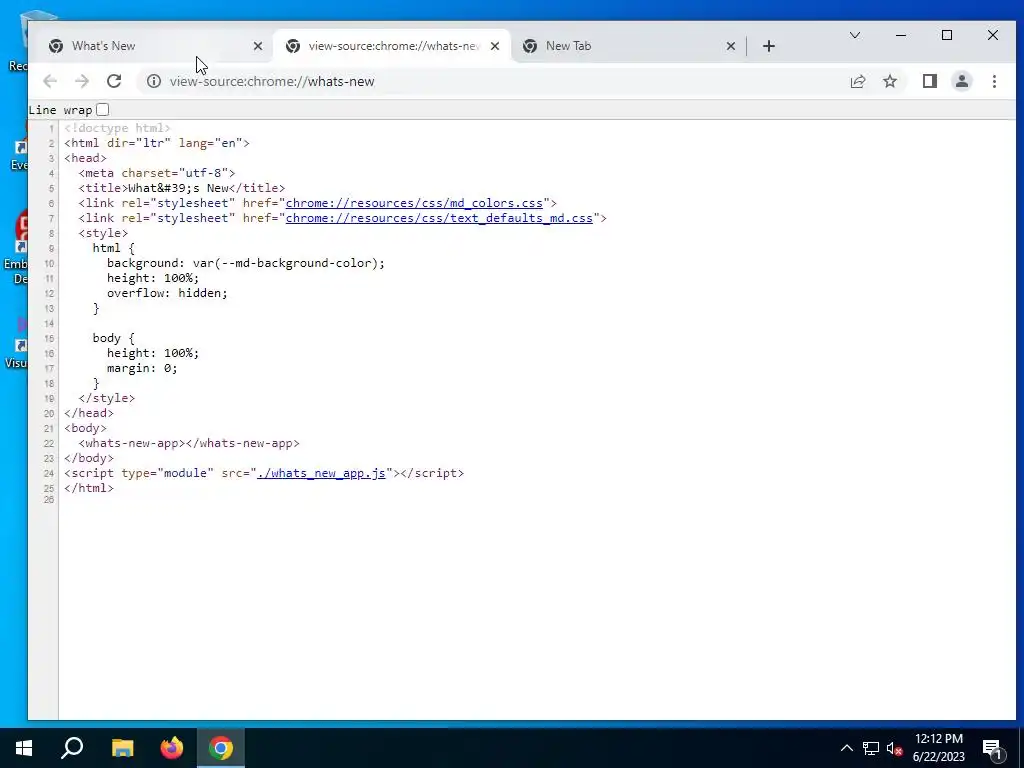Click the "overflow: hidden;" line

167,293
